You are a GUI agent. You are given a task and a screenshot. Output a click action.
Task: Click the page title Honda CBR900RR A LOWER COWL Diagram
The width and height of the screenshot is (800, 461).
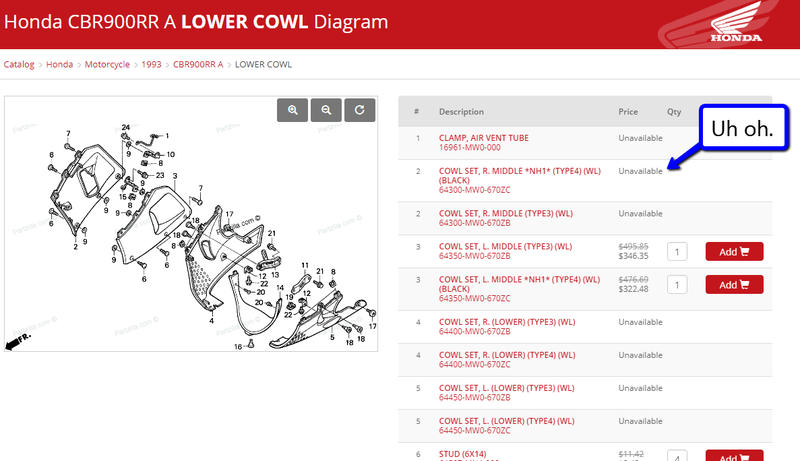pyautogui.click(x=196, y=22)
